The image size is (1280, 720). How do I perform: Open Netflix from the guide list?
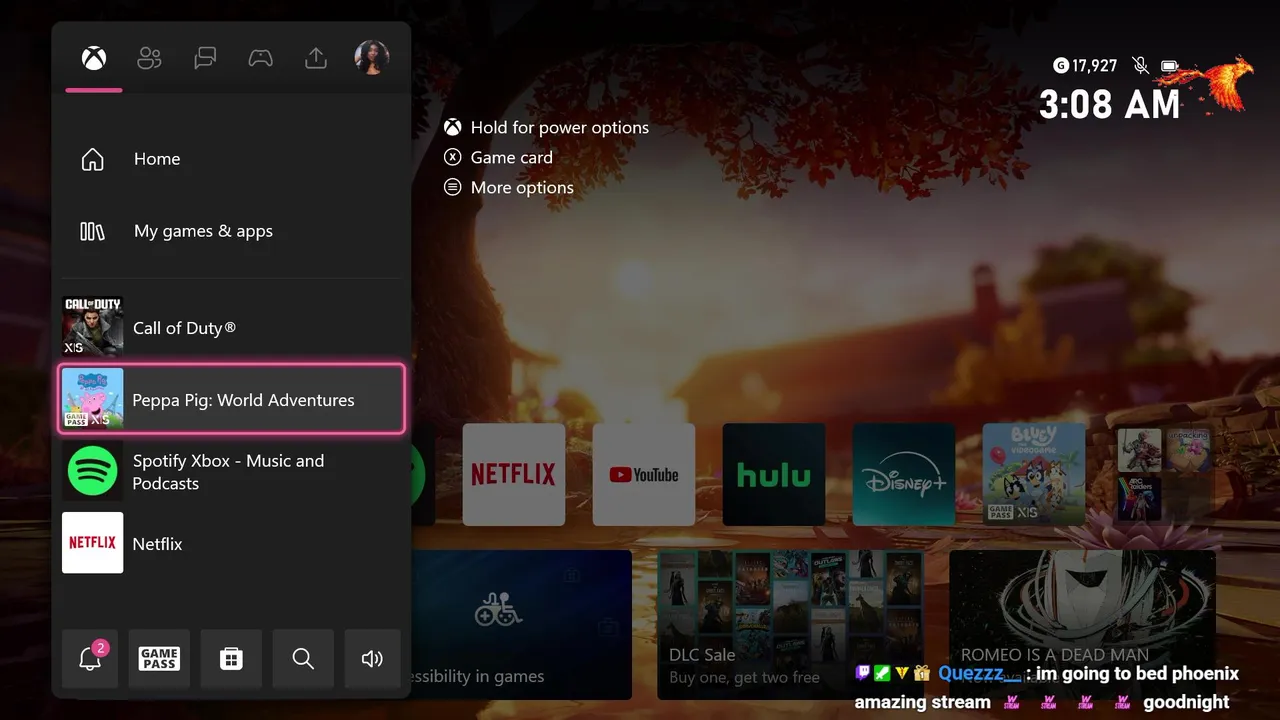click(231, 543)
